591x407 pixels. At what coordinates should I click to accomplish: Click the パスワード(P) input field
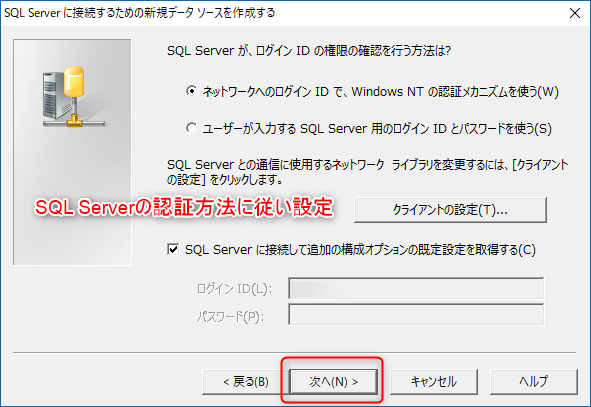point(416,315)
